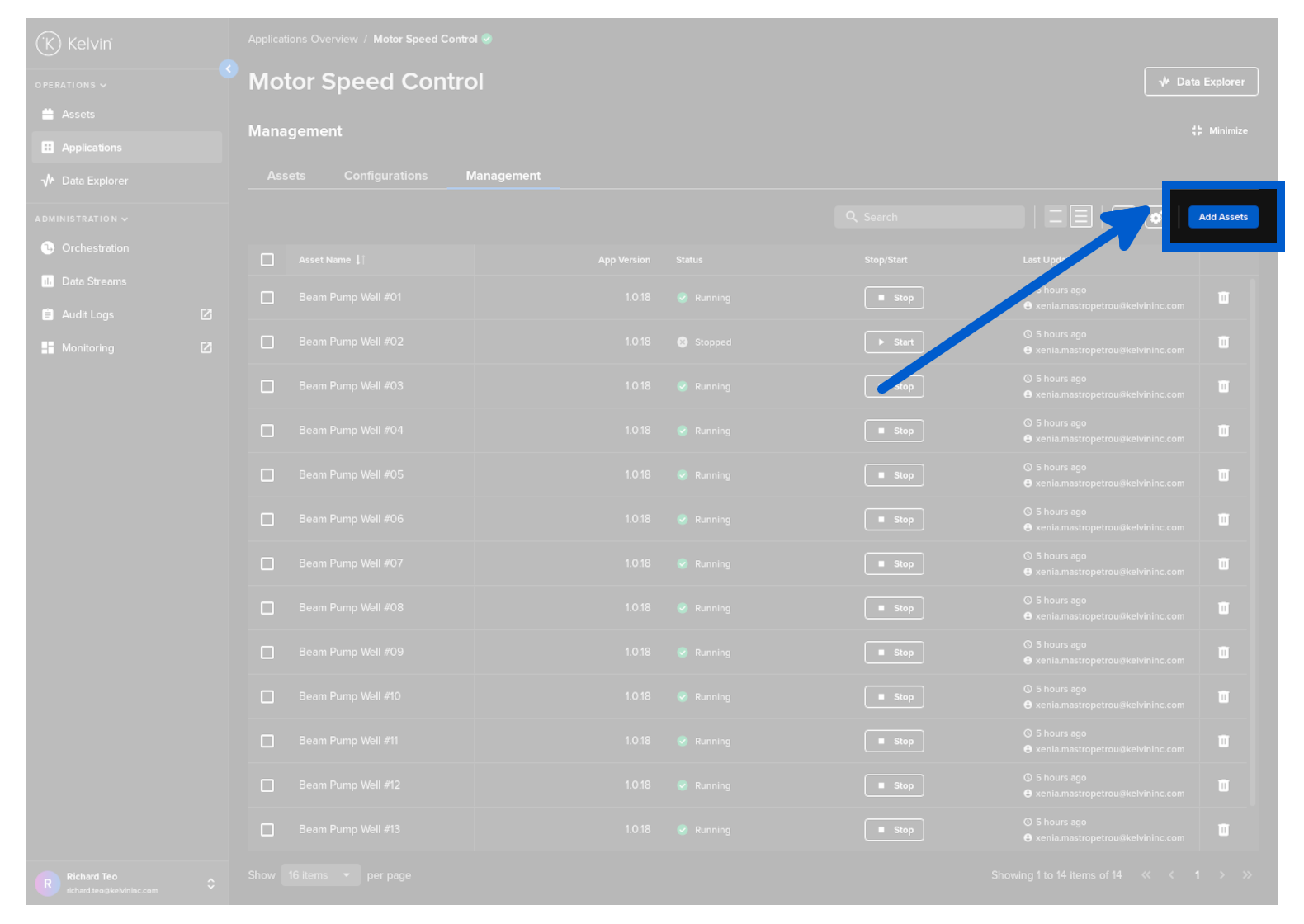The image size is (1304, 924).
Task: Click the trash icon for Beam Pump Well #07
Action: tap(1223, 564)
